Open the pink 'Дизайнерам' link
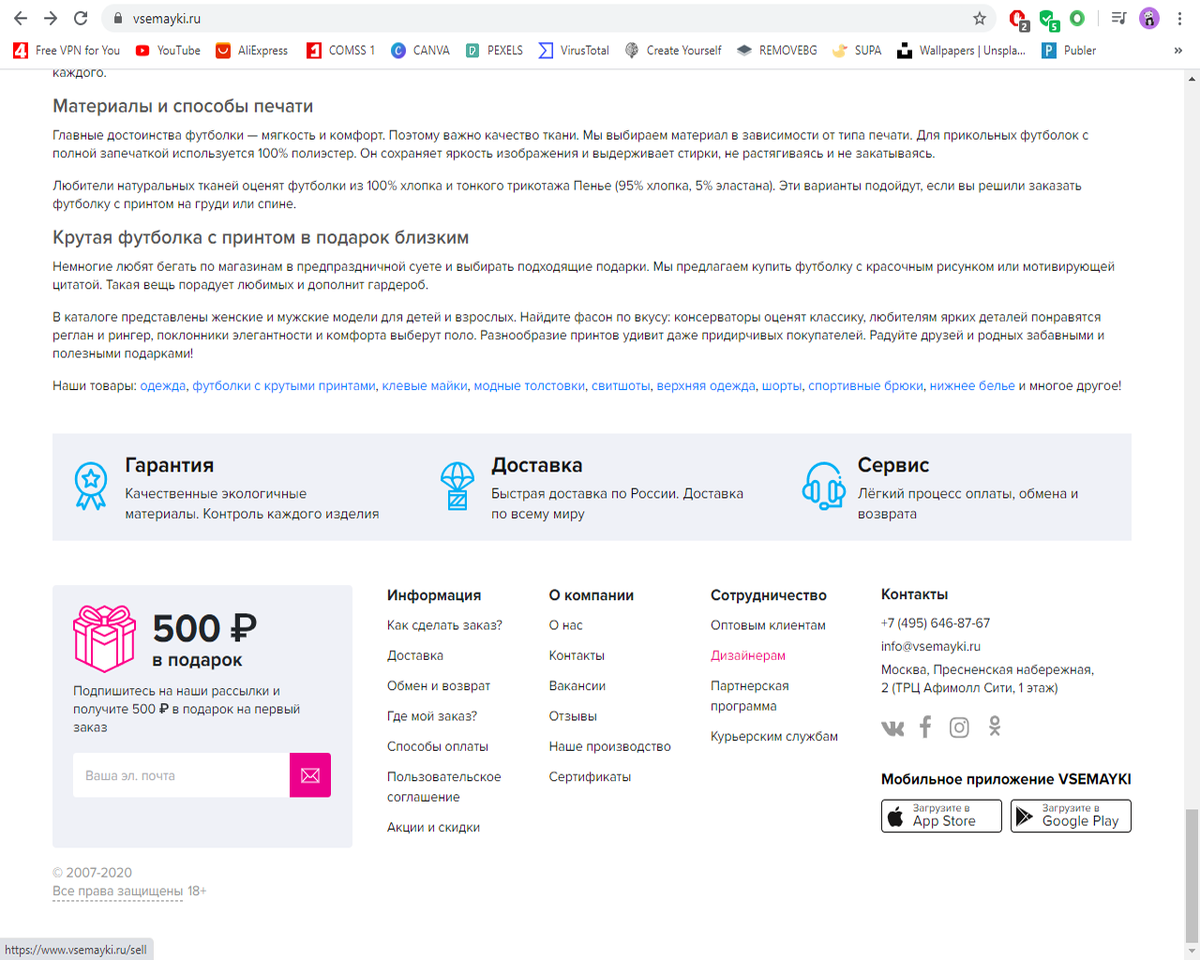This screenshot has height=960, width=1200. 748,655
